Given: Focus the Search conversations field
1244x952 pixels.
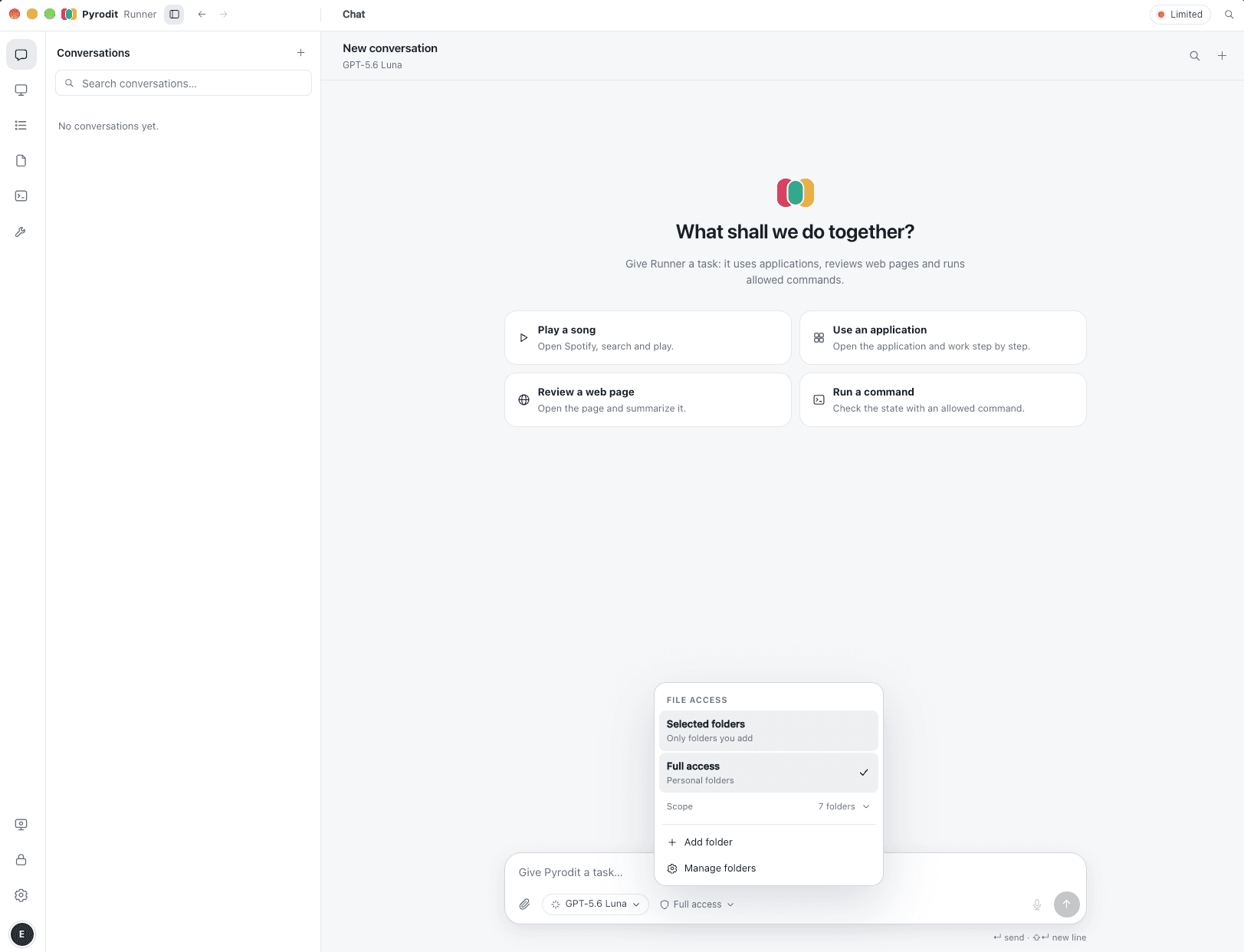Looking at the screenshot, I should (183, 83).
